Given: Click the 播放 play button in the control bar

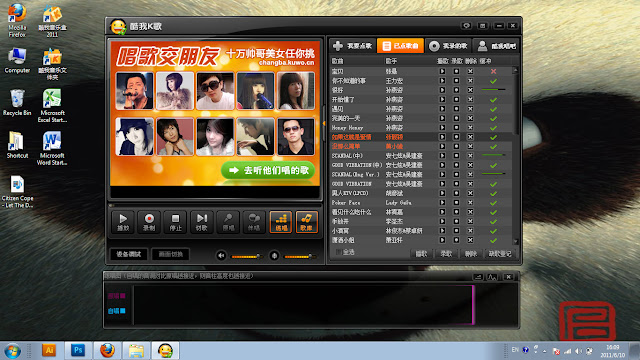Looking at the screenshot, I should [123, 222].
